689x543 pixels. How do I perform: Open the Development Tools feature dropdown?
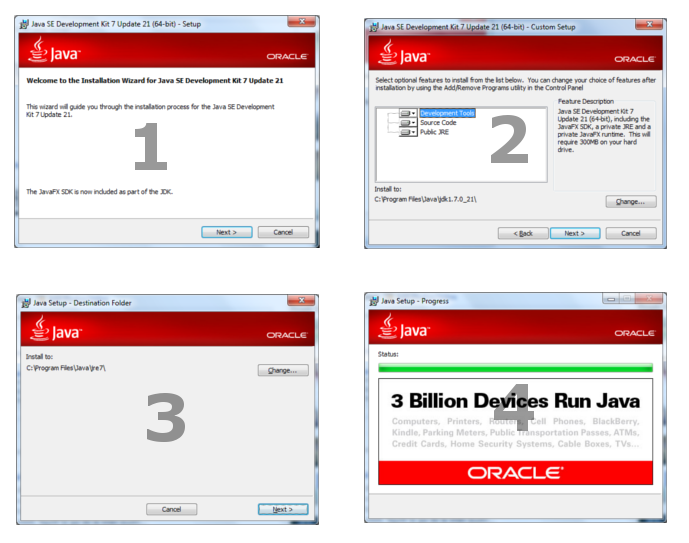click(x=408, y=113)
